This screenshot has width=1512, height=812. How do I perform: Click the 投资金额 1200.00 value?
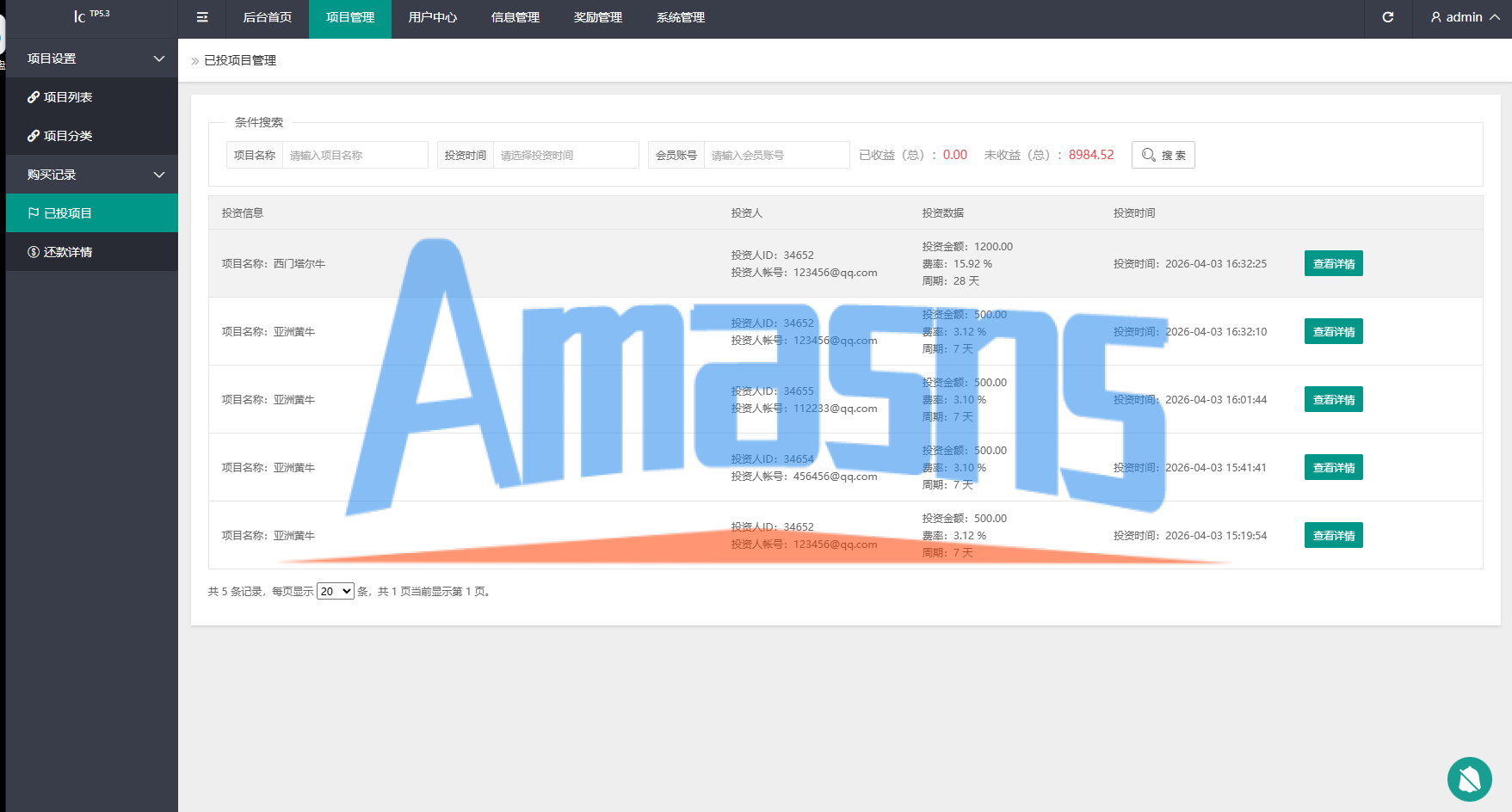[x=993, y=247]
